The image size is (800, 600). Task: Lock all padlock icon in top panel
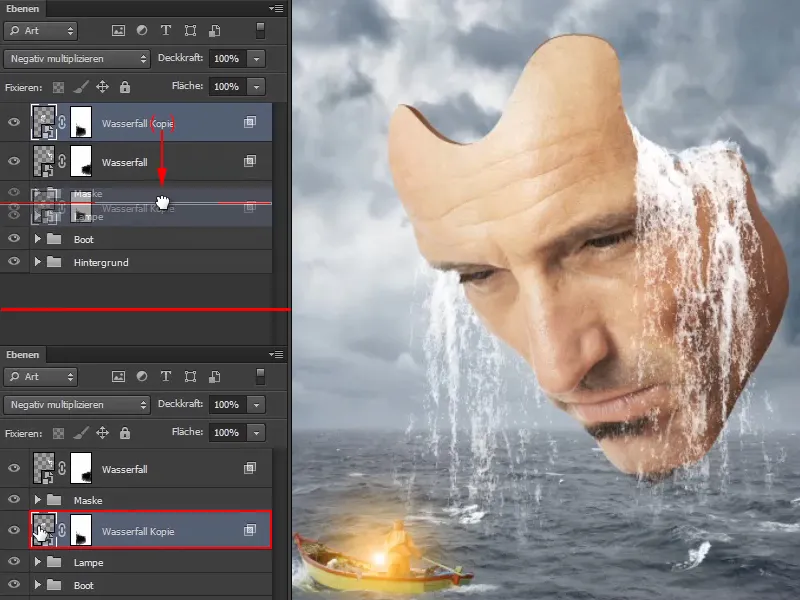click(x=125, y=87)
